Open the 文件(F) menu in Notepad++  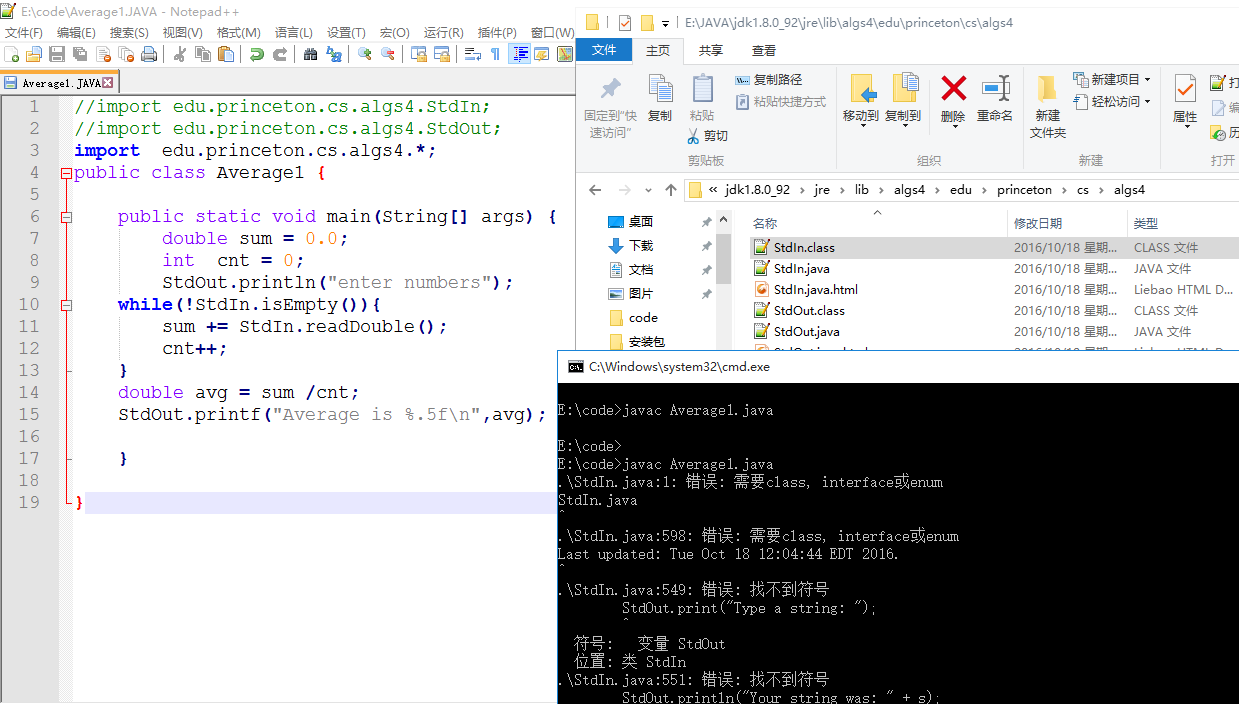[x=24, y=33]
